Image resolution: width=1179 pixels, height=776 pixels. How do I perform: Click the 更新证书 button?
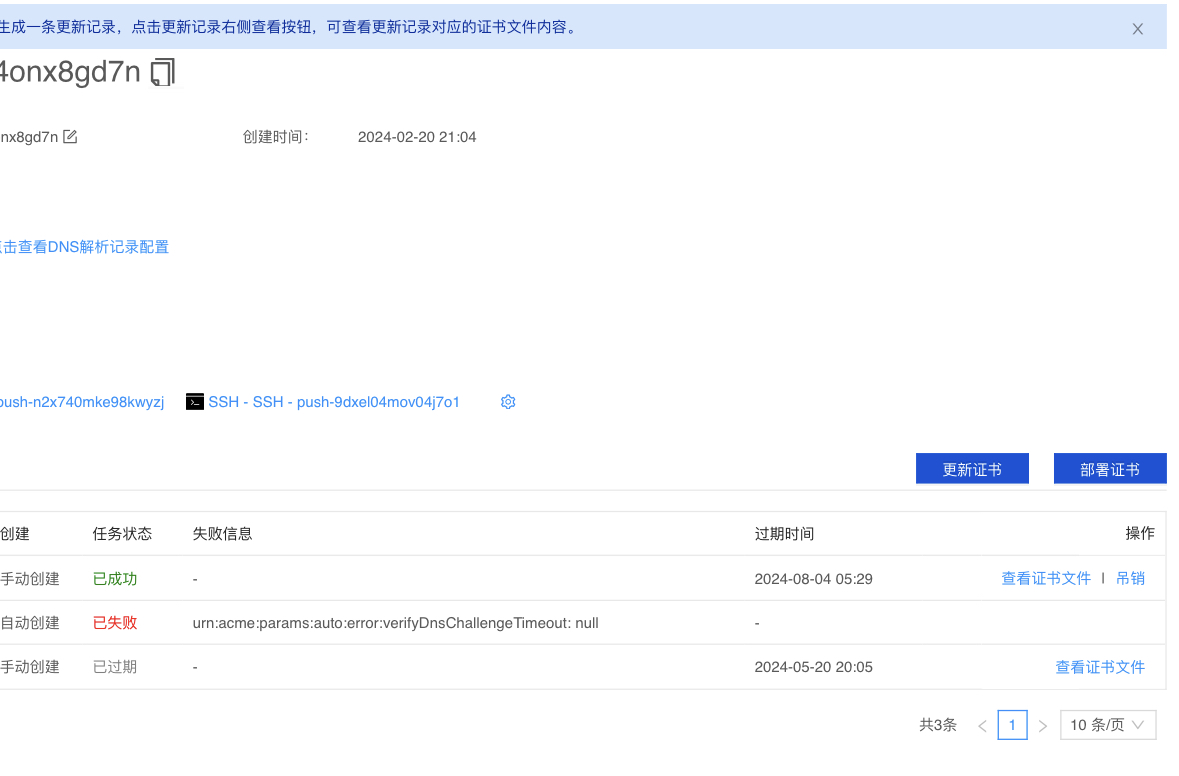pos(972,469)
